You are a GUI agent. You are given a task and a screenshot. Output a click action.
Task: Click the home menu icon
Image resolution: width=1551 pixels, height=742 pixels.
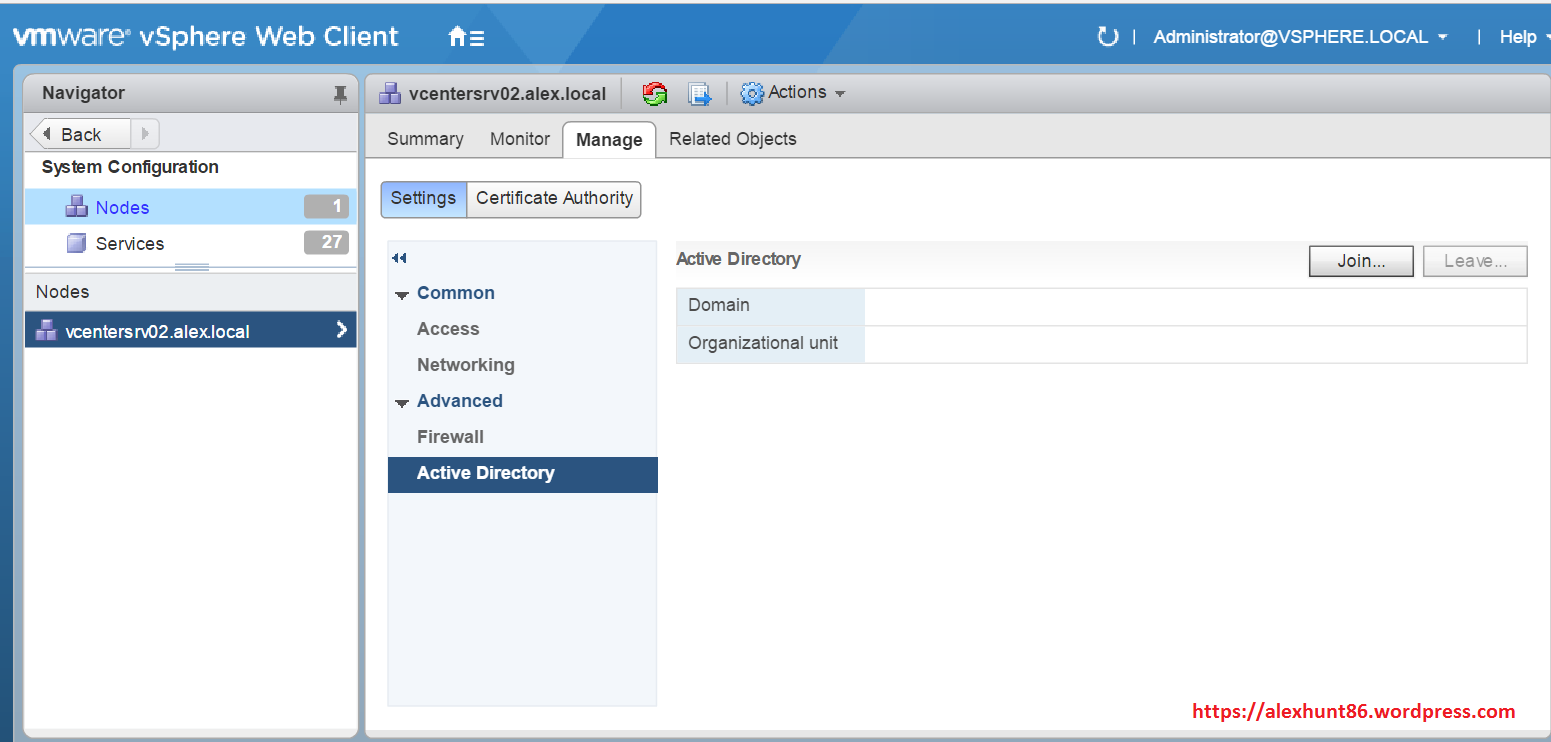[466, 37]
